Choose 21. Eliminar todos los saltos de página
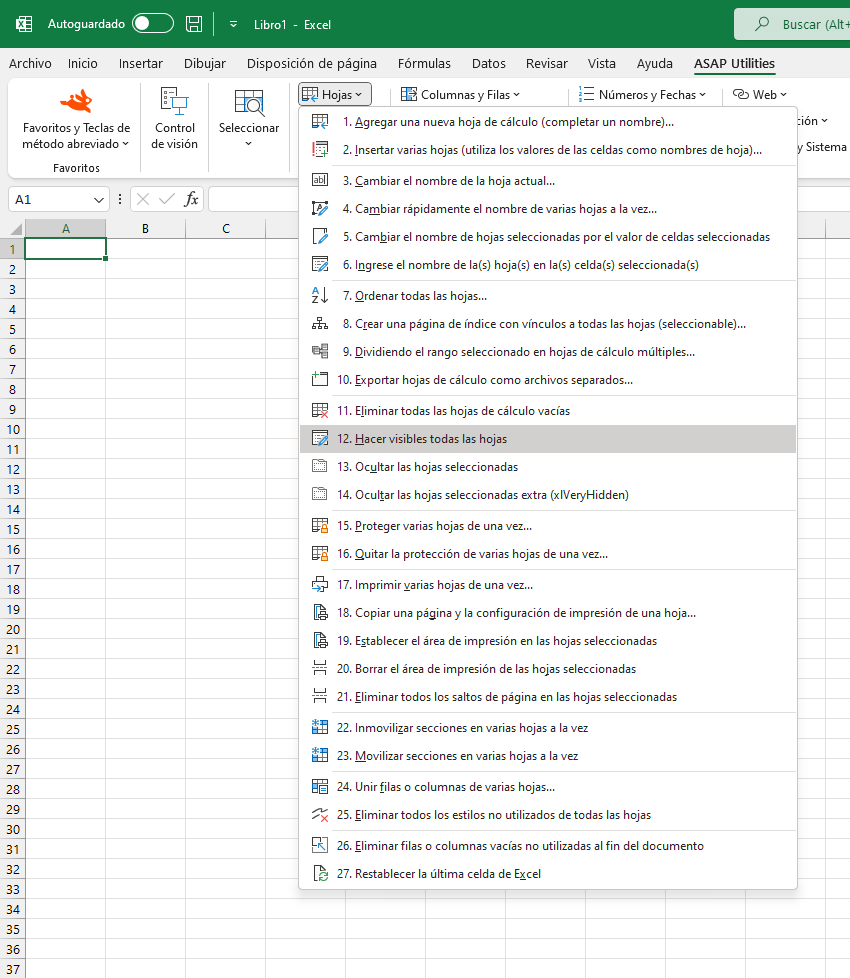The image size is (850, 978). (548, 697)
